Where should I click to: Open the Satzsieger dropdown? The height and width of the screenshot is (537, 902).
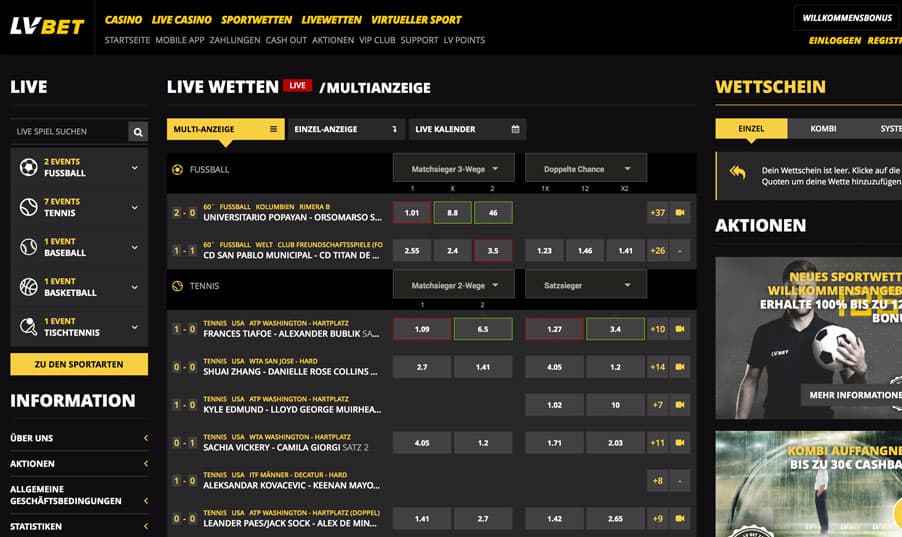[586, 285]
